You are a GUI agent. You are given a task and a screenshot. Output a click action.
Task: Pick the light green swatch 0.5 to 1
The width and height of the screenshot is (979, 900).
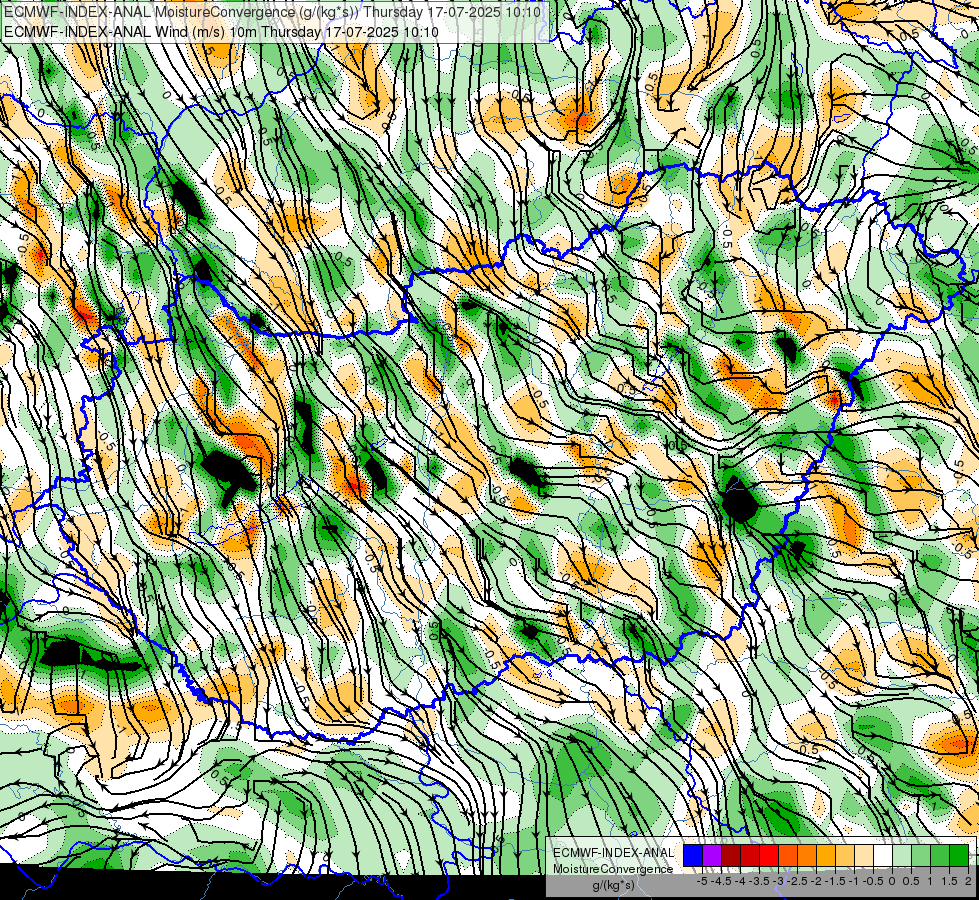[921, 856]
